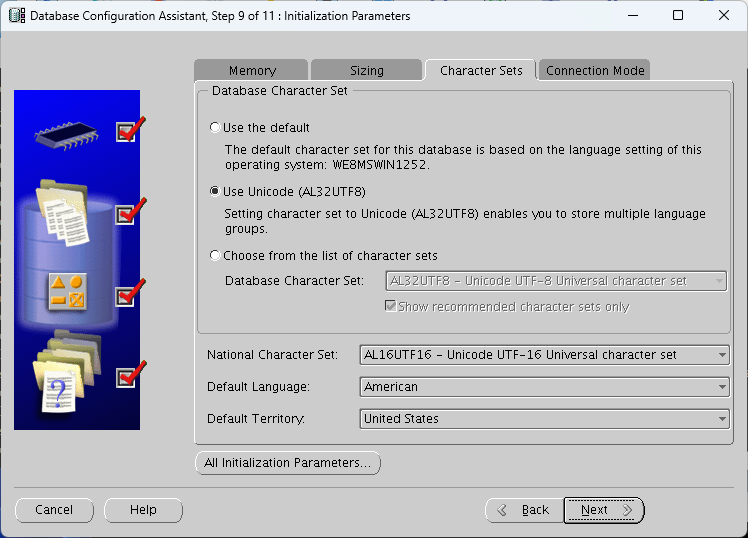
Task: Click the folders with question mark icon
Action: click(67, 371)
